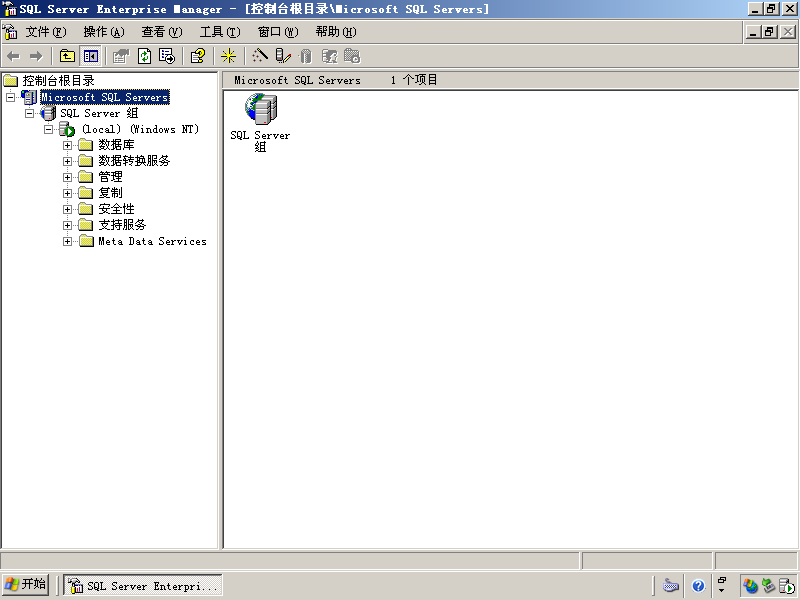Expand the 管理 node
The image size is (800, 600).
pyautogui.click(x=67, y=178)
